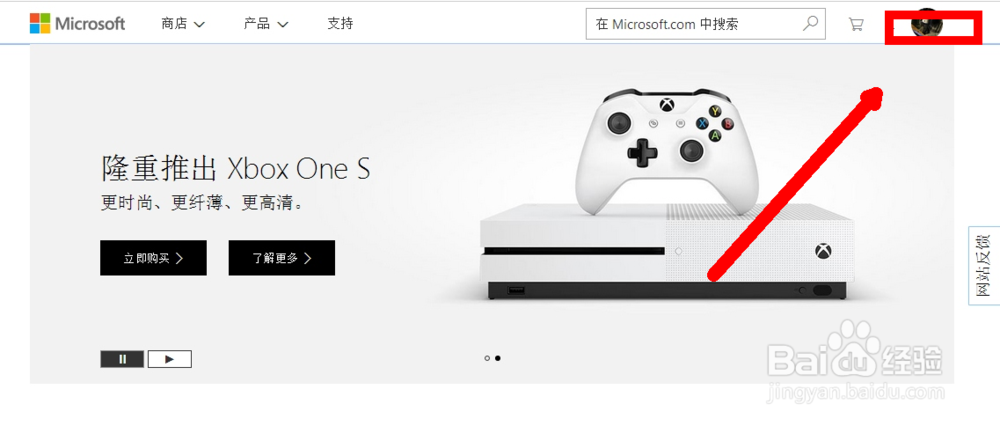1000x426 pixels.
Task: Click the chevron beside 商店
Action: pyautogui.click(x=199, y=25)
